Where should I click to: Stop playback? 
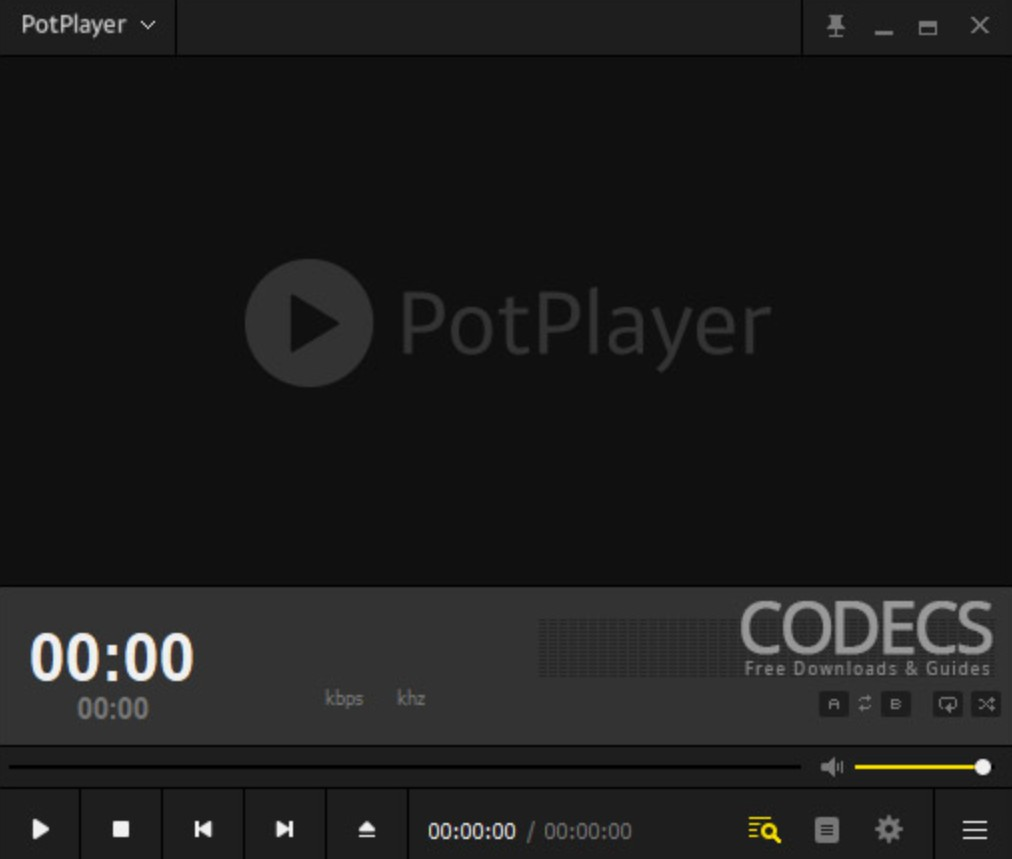coord(121,829)
